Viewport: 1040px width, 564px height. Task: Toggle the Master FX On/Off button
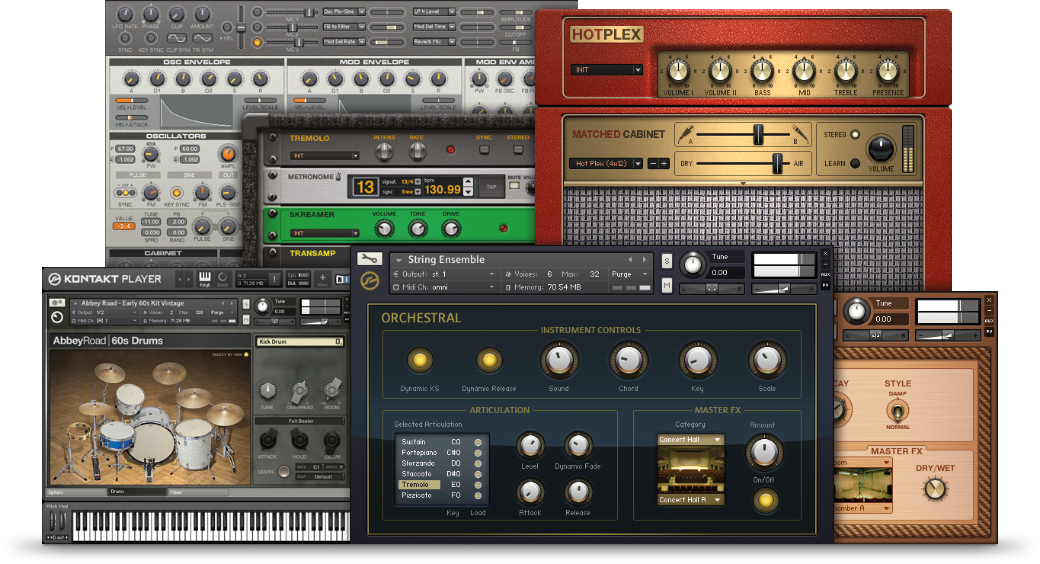click(x=763, y=500)
